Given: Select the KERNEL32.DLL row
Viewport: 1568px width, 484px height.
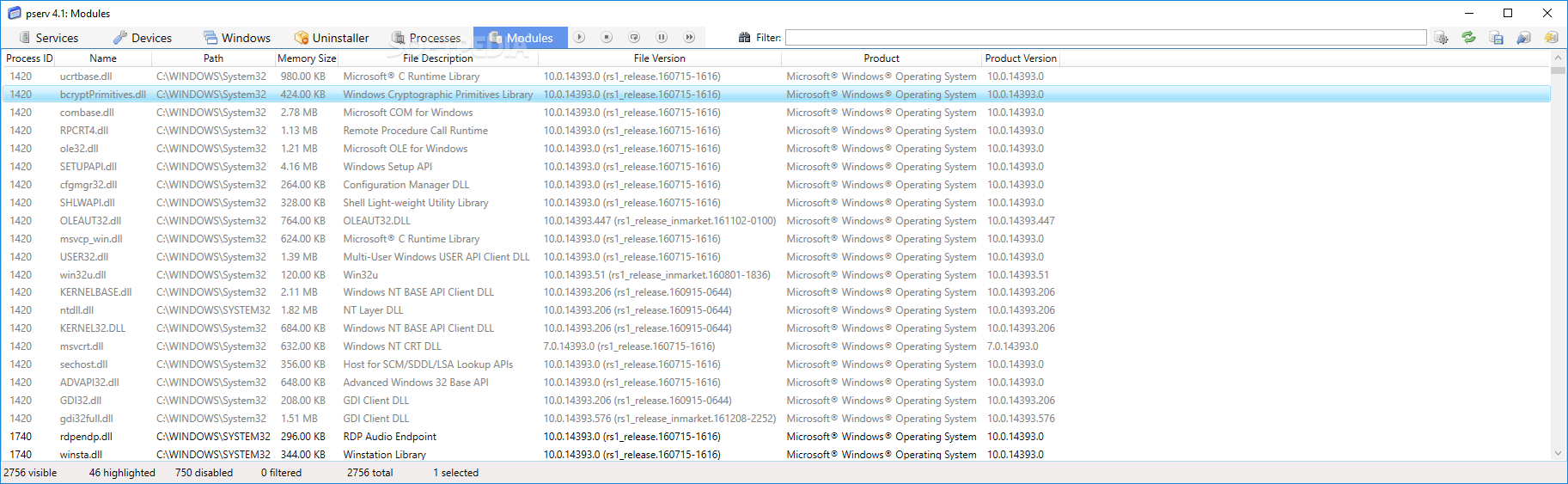Looking at the screenshot, I should 777,328.
